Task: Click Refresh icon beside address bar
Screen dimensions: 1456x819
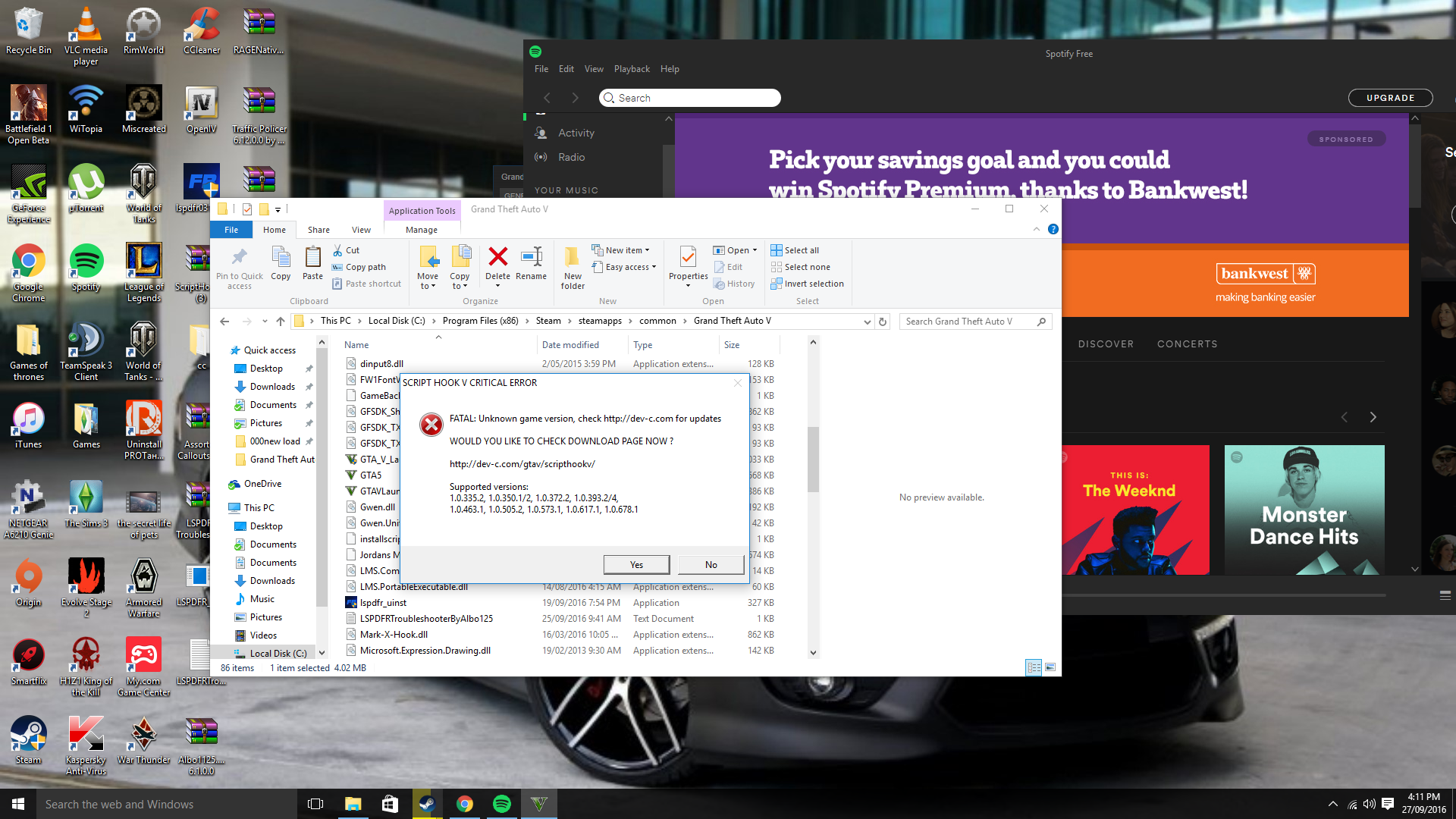Action: click(x=883, y=322)
